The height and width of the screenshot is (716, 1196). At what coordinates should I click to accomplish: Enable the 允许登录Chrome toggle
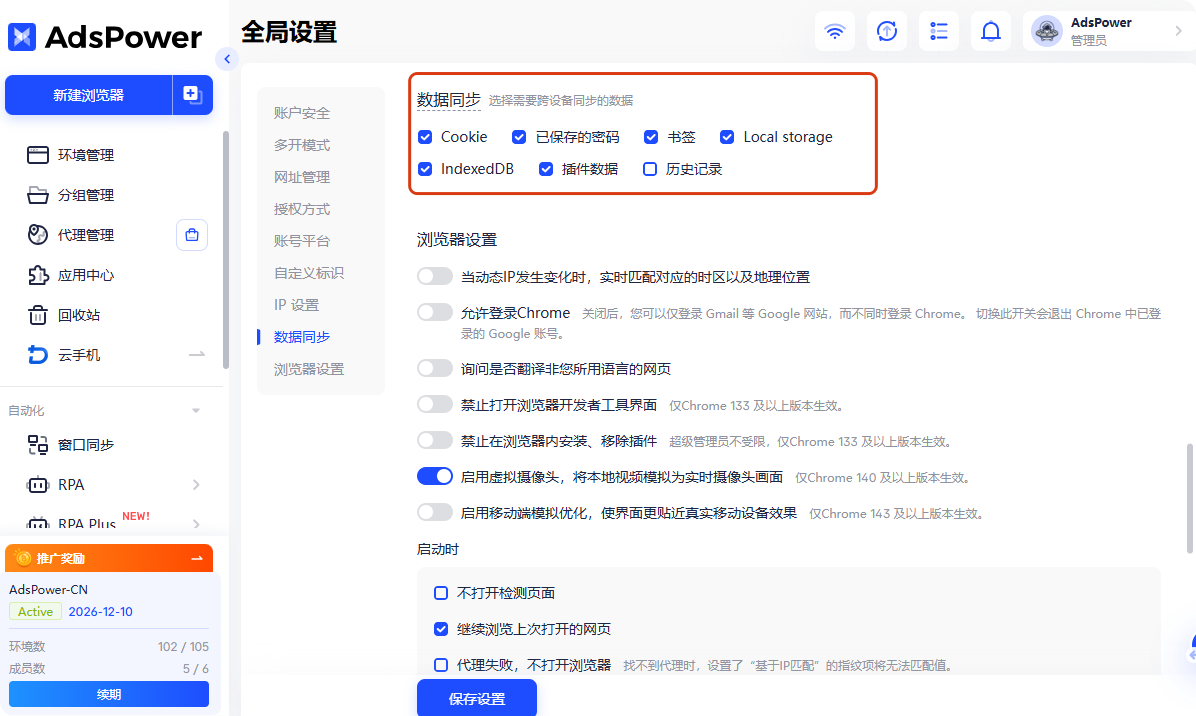[435, 312]
